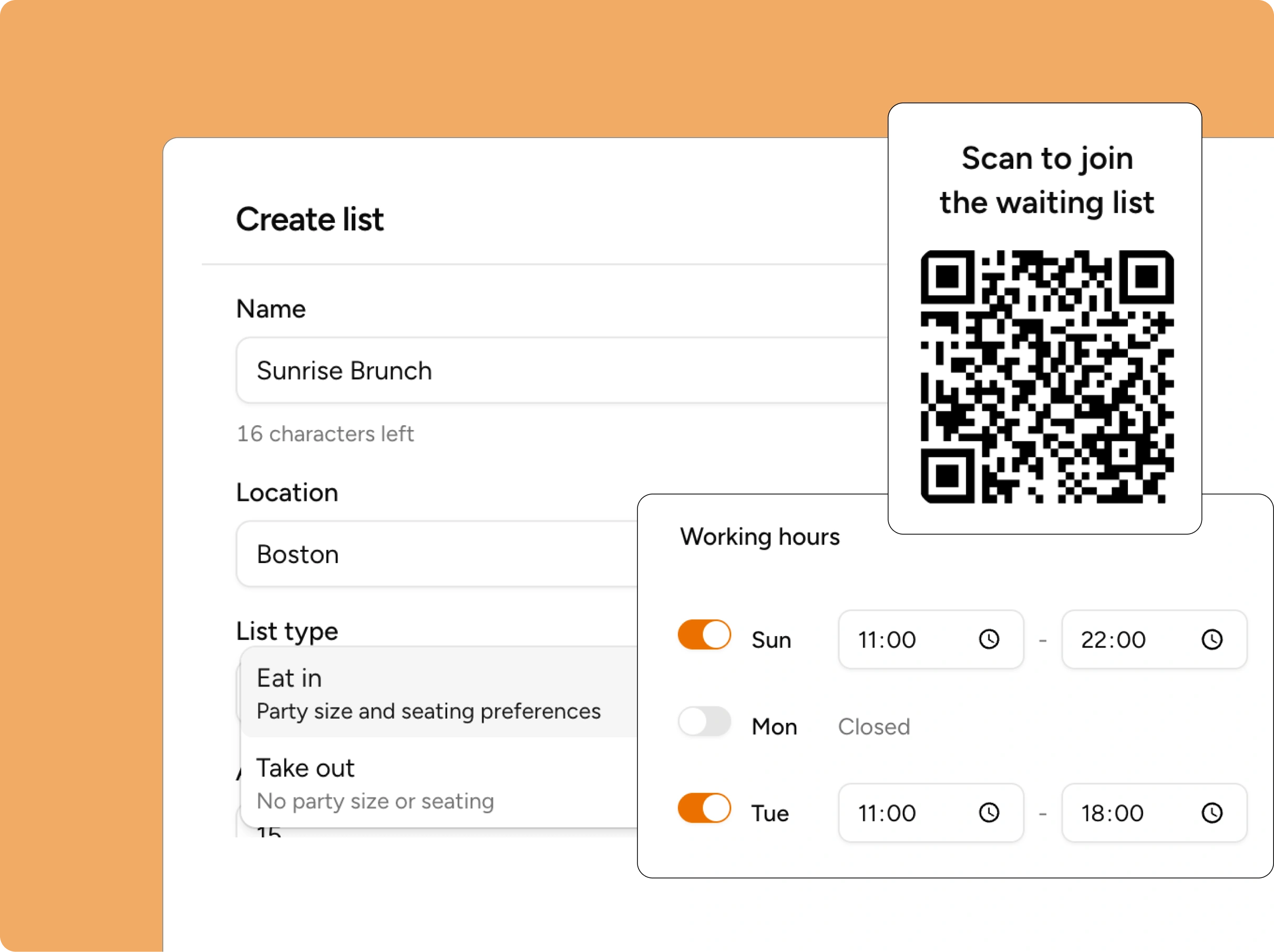Screen dimensions: 1274x952
Task: Click the clock icon in Tuesday closing time
Action: tap(1212, 813)
